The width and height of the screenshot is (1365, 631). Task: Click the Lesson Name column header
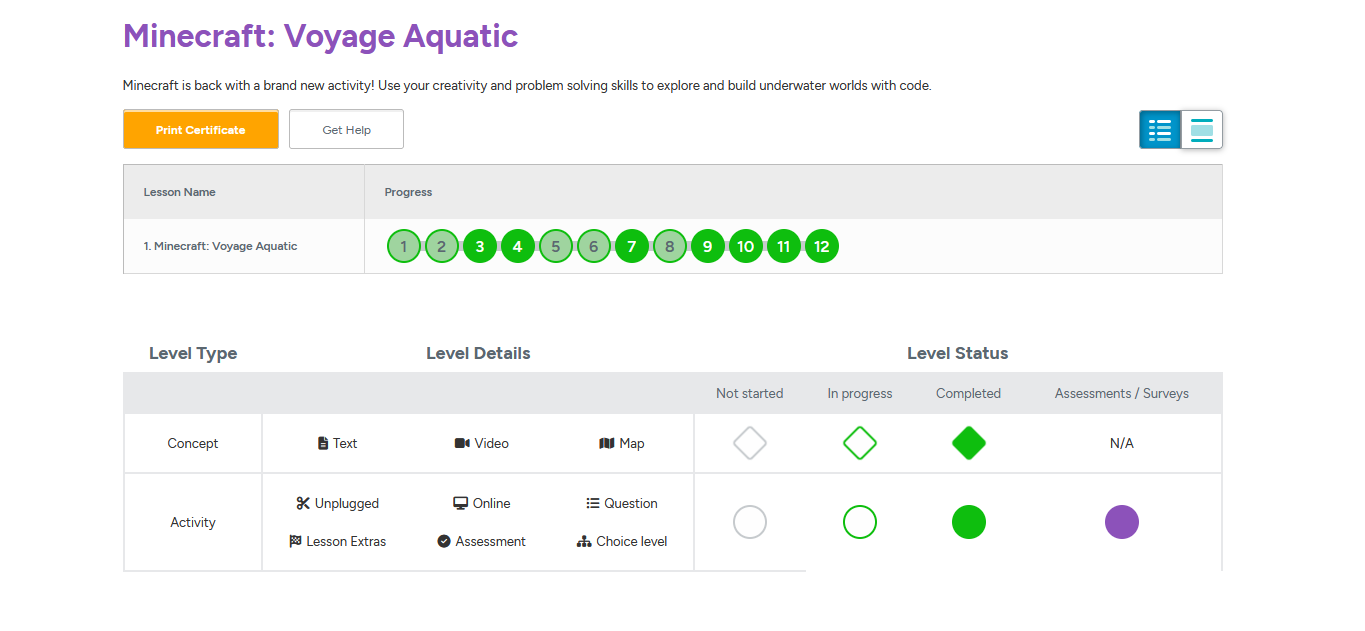point(180,192)
